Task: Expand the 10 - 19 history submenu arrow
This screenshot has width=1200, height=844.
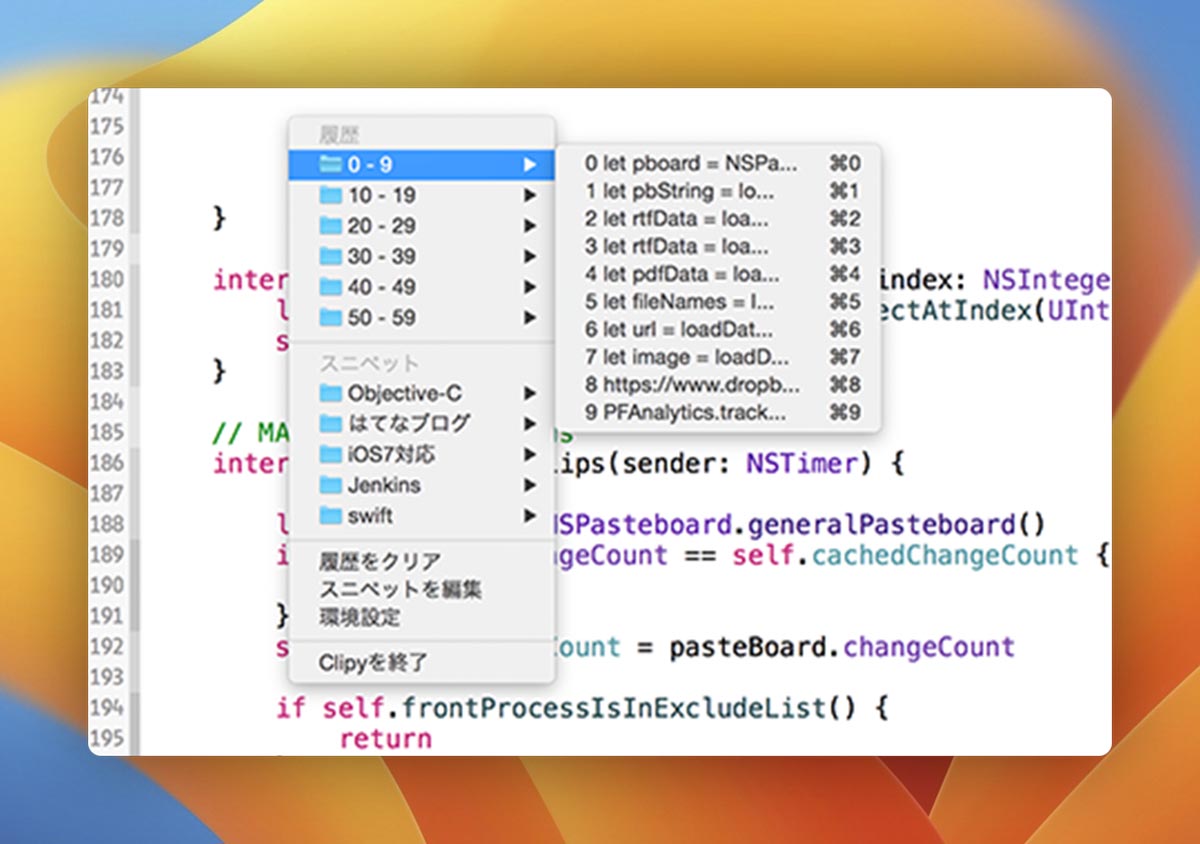Action: tap(530, 195)
